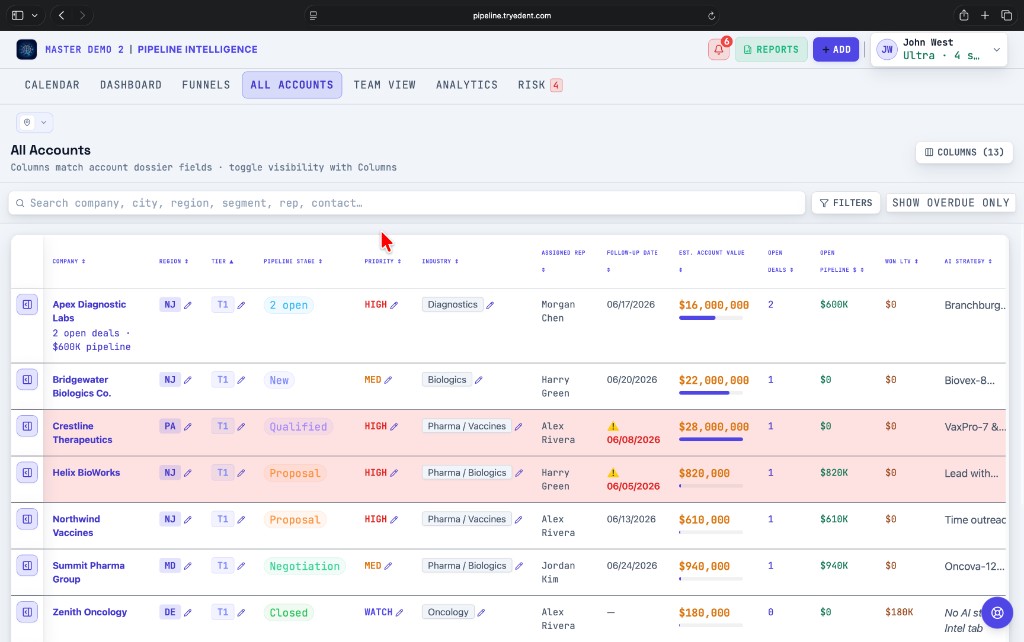Image resolution: width=1024 pixels, height=642 pixels.
Task: Reload the page in the browser
Action: tap(711, 16)
